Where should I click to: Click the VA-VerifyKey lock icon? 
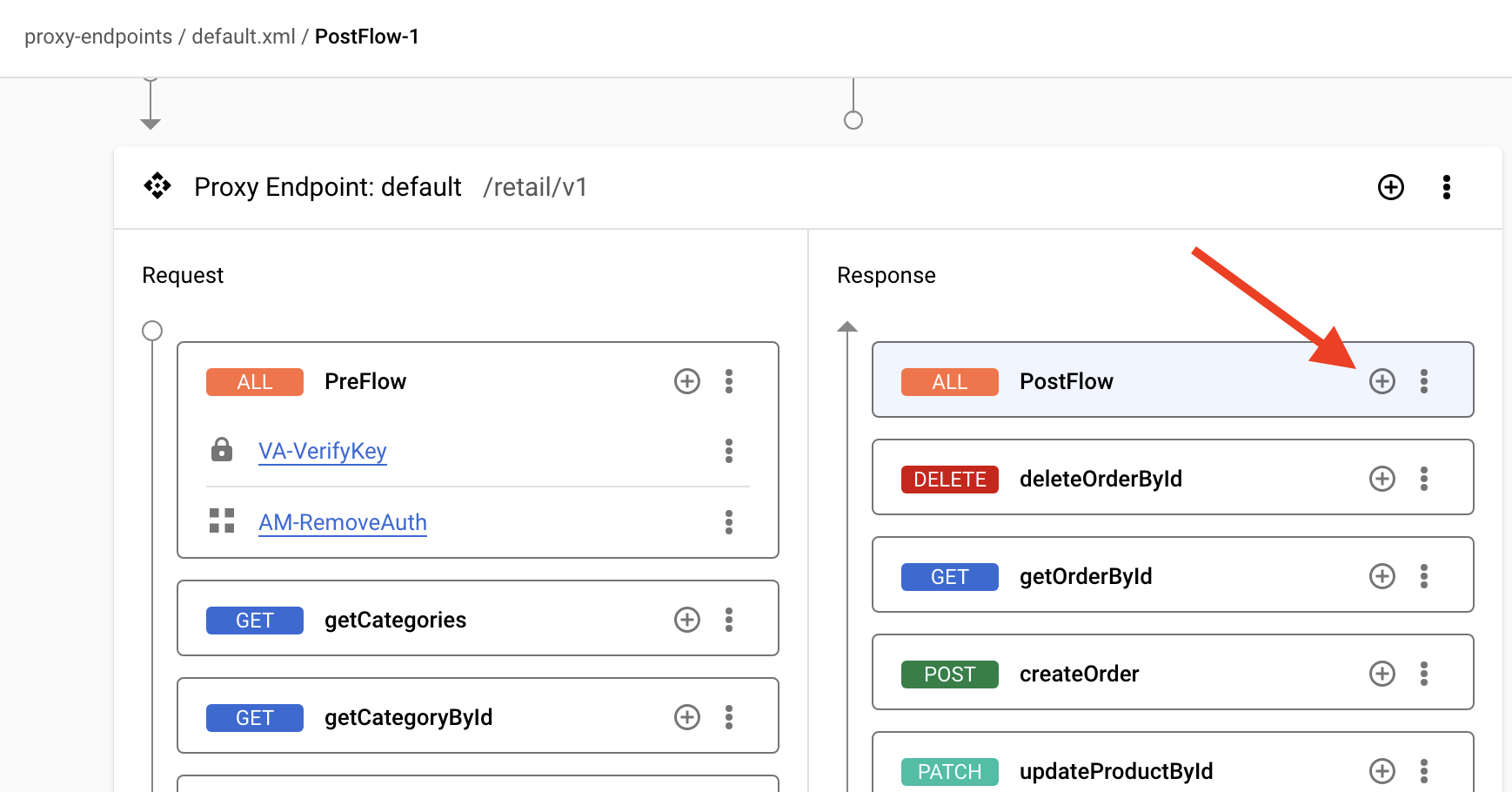point(222,450)
